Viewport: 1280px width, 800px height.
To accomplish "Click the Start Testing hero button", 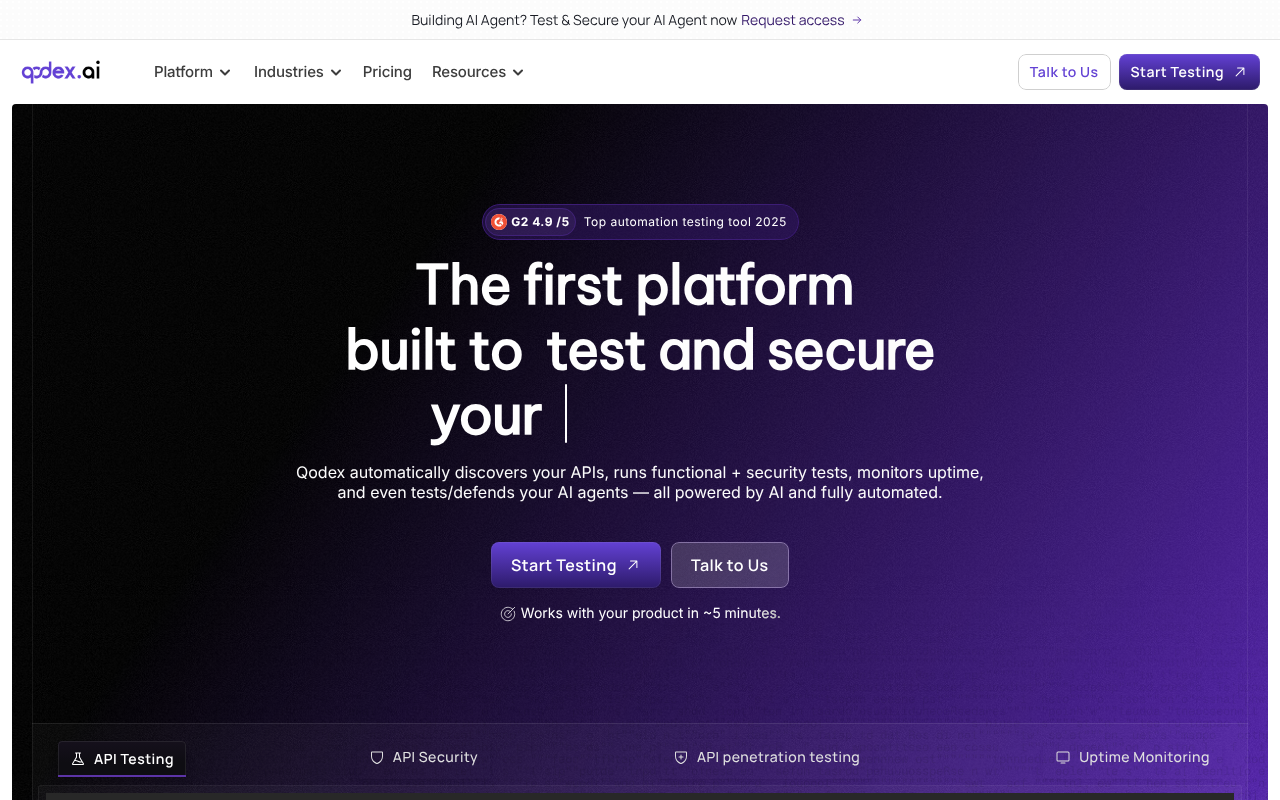I will pos(575,564).
